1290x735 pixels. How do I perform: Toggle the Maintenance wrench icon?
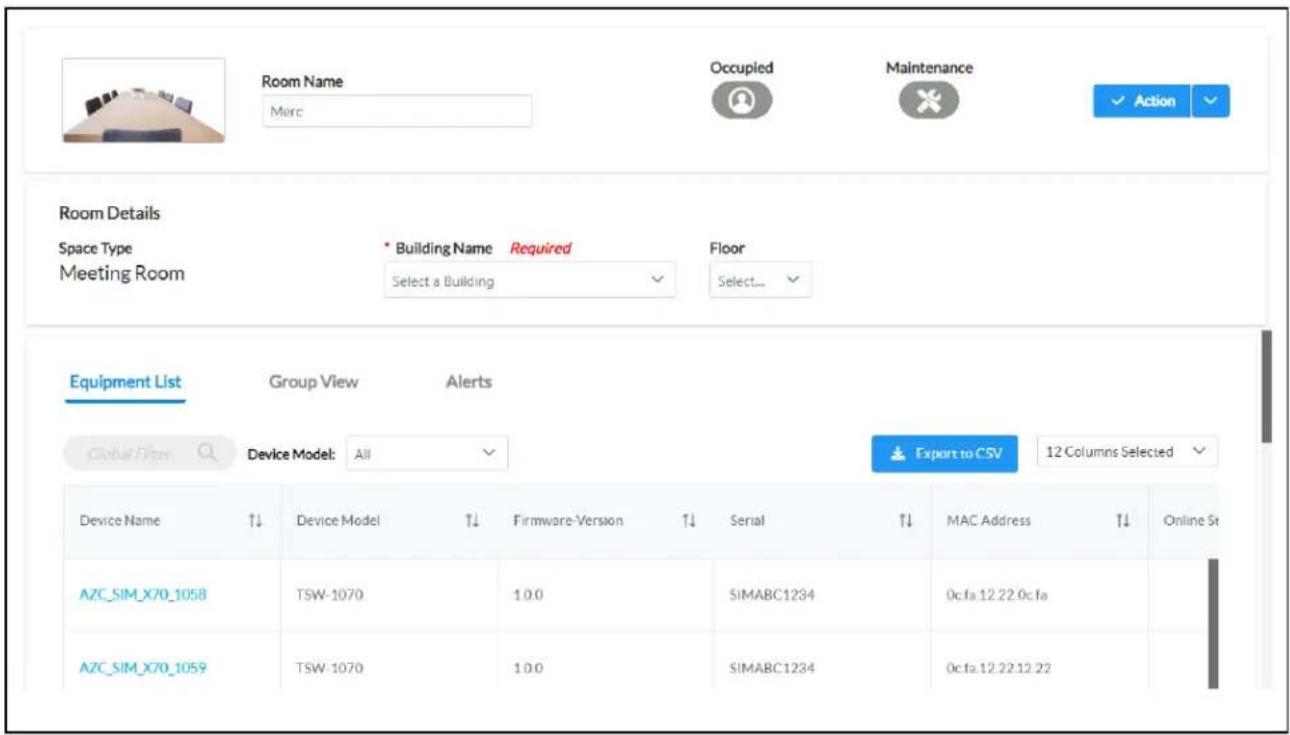(928, 102)
